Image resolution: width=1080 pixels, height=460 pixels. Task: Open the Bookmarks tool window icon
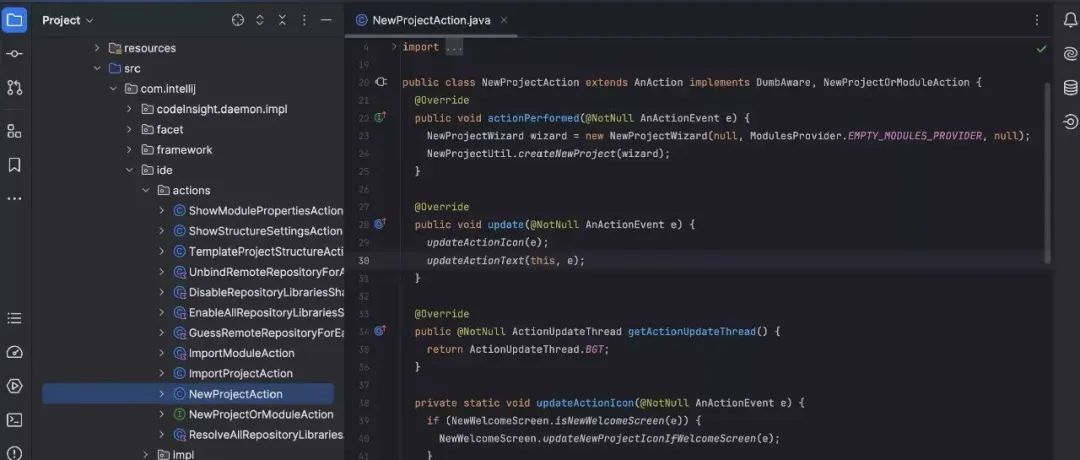click(x=14, y=165)
